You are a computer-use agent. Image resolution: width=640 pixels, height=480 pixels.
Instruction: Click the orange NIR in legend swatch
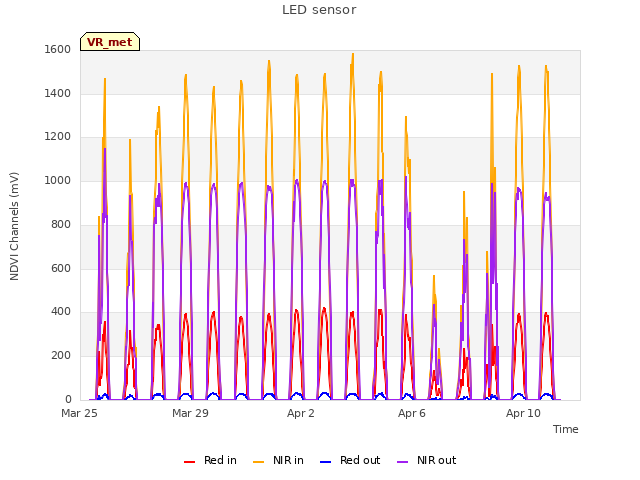click(258, 462)
